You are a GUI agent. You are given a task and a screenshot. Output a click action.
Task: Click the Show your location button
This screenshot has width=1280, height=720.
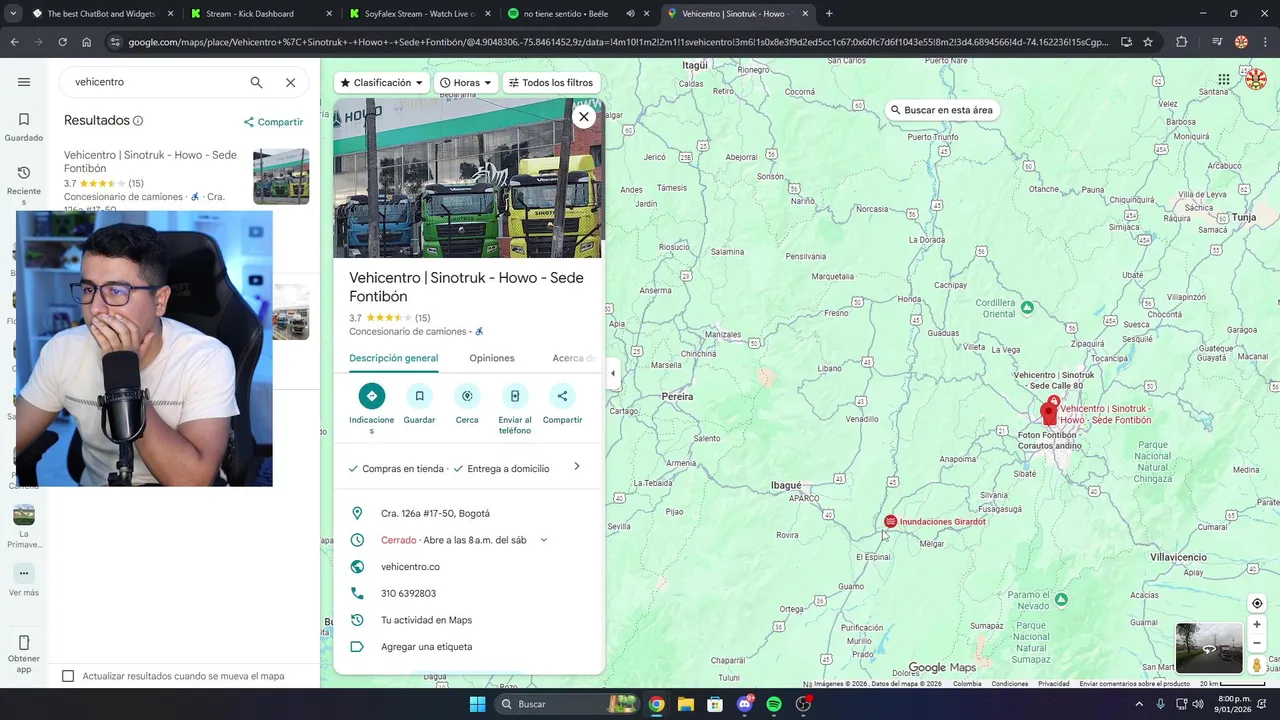1257,603
